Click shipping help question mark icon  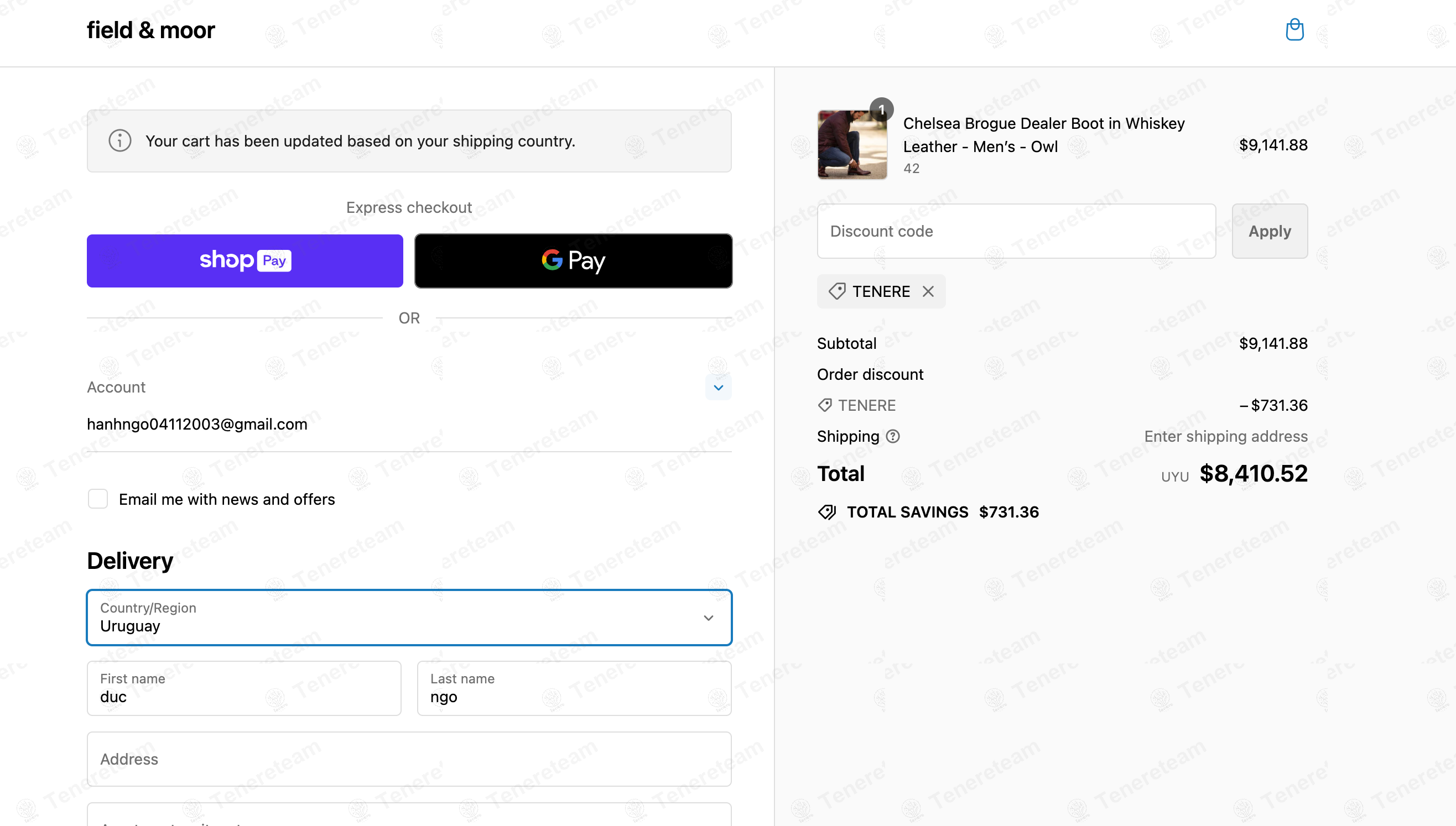(x=893, y=436)
